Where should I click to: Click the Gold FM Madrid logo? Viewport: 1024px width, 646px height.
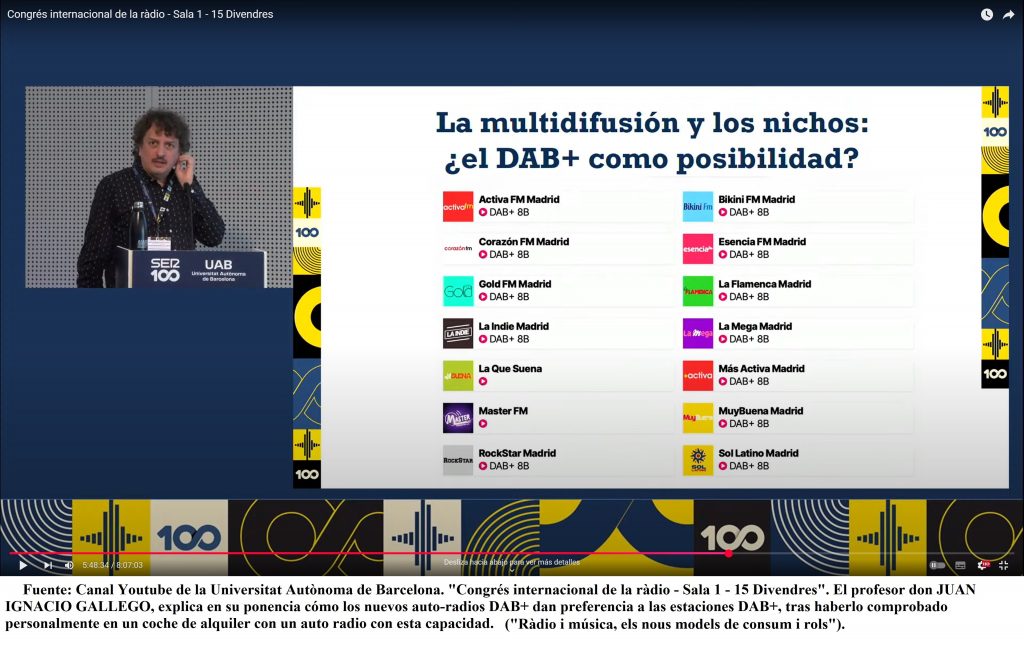click(458, 291)
